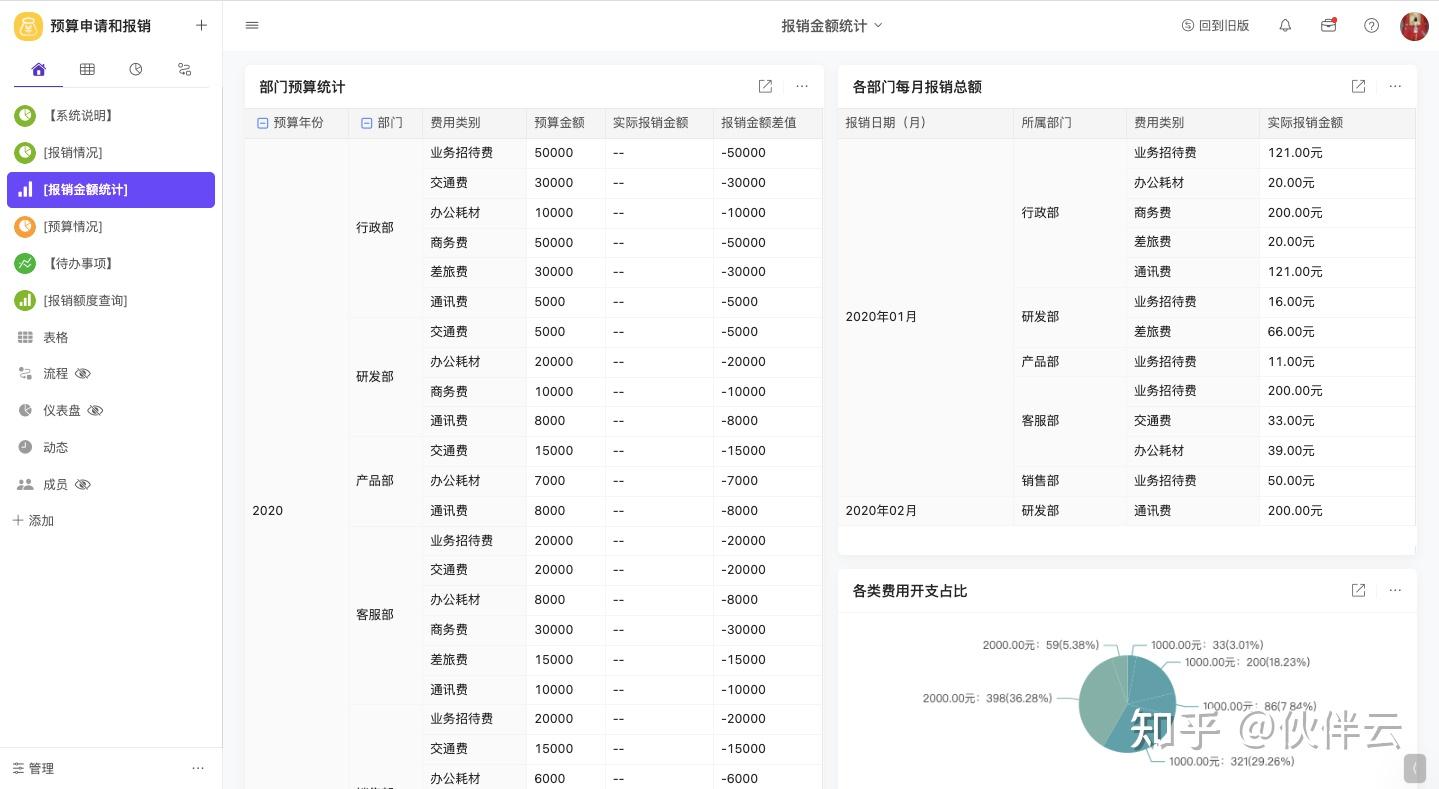Open more options for 各类费用开支占比 card
Viewport: 1439px width, 789px height.
point(1395,591)
